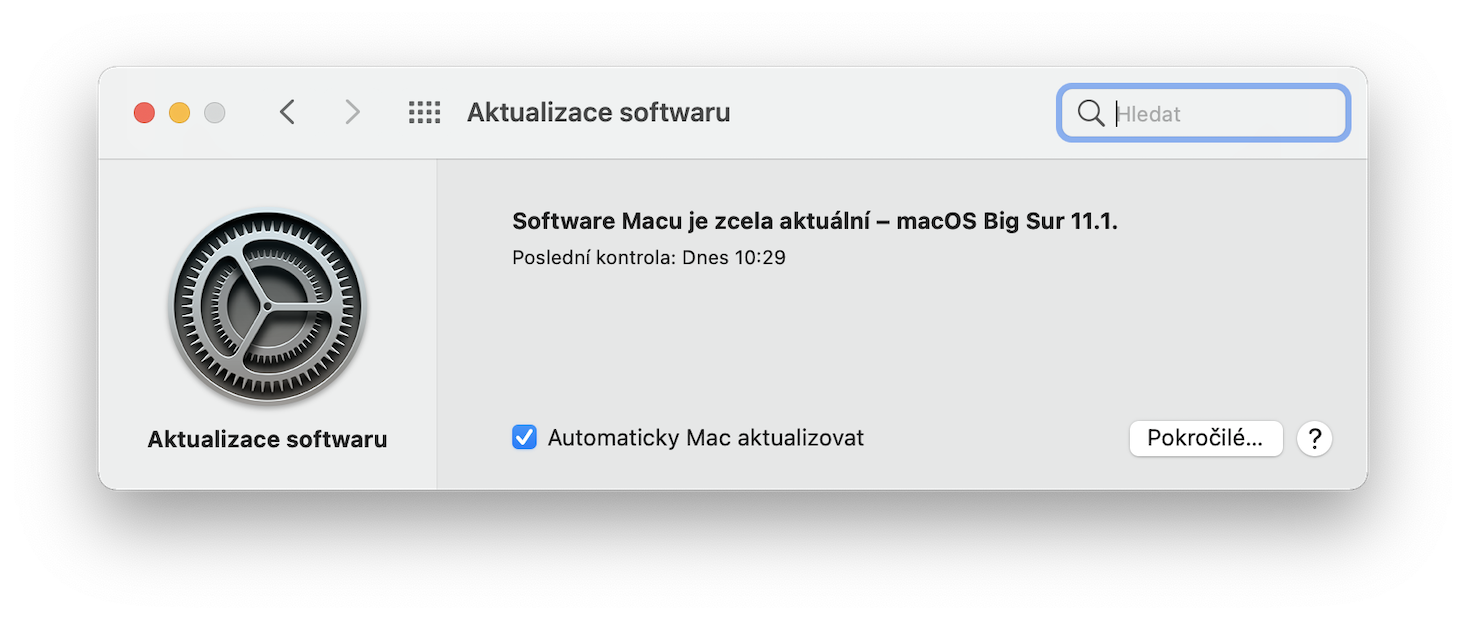Minimize window with the yellow button

coord(179,113)
